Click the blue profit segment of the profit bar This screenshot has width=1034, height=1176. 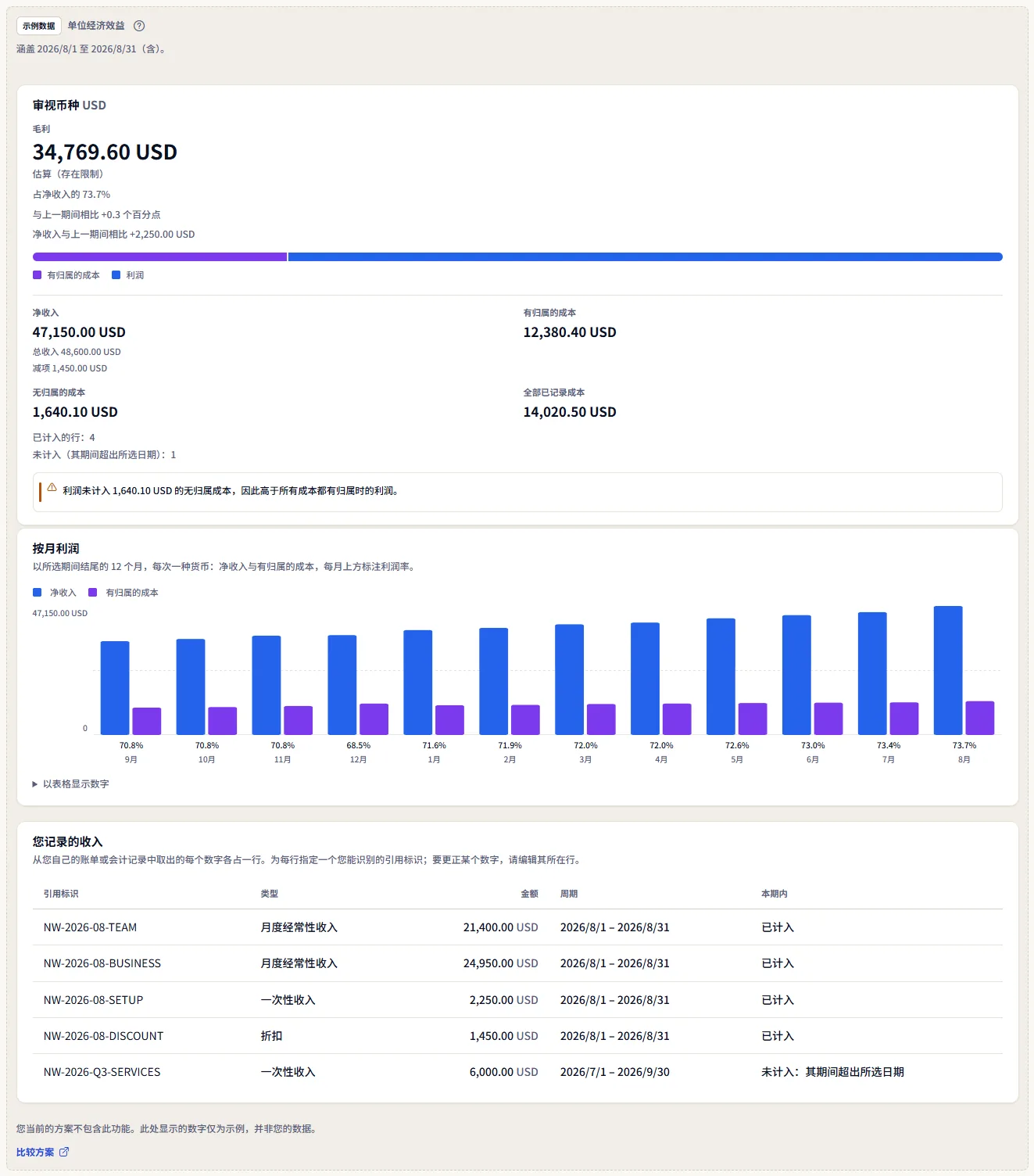(645, 256)
